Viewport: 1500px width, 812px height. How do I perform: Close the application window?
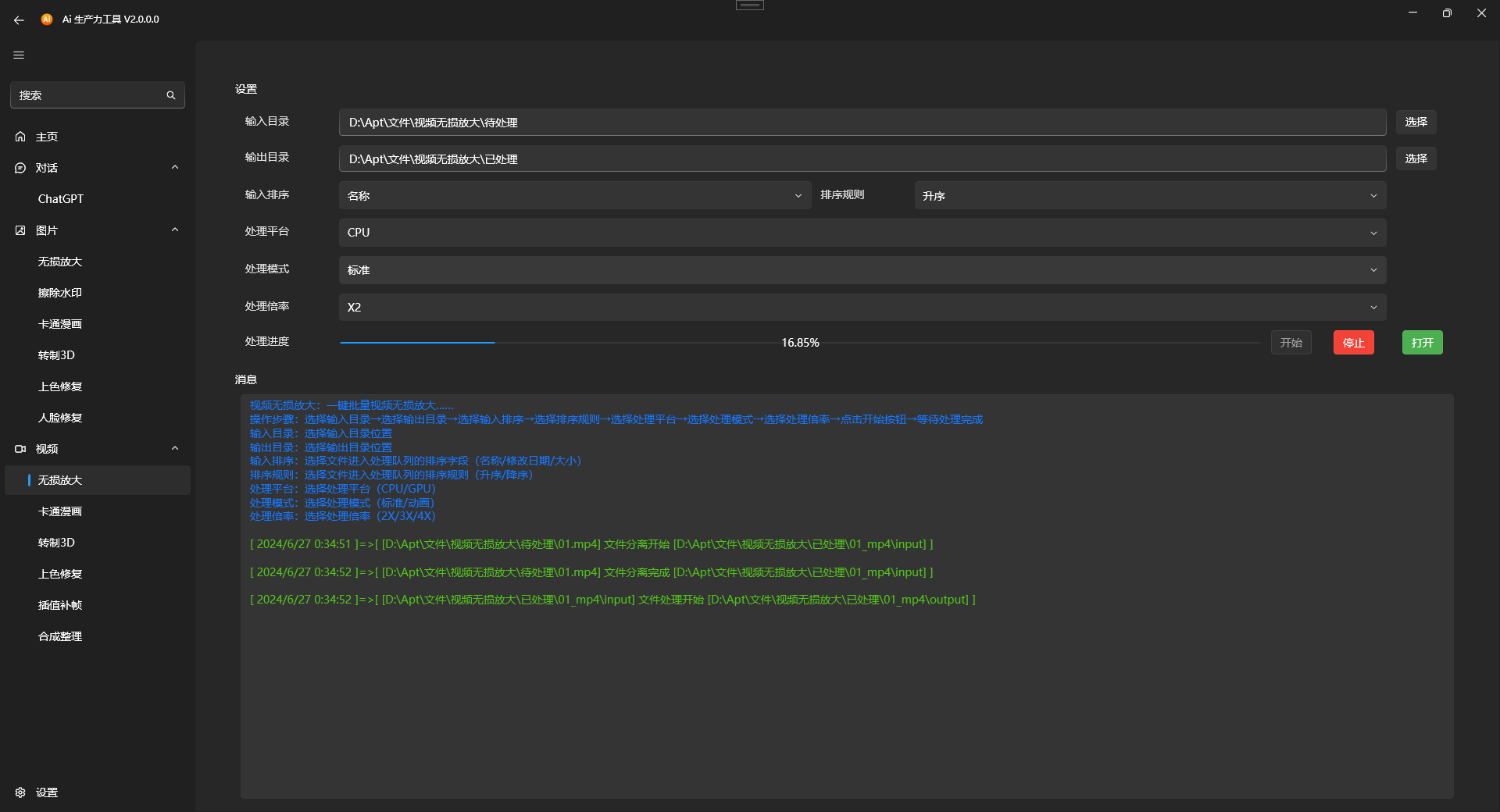1481,13
